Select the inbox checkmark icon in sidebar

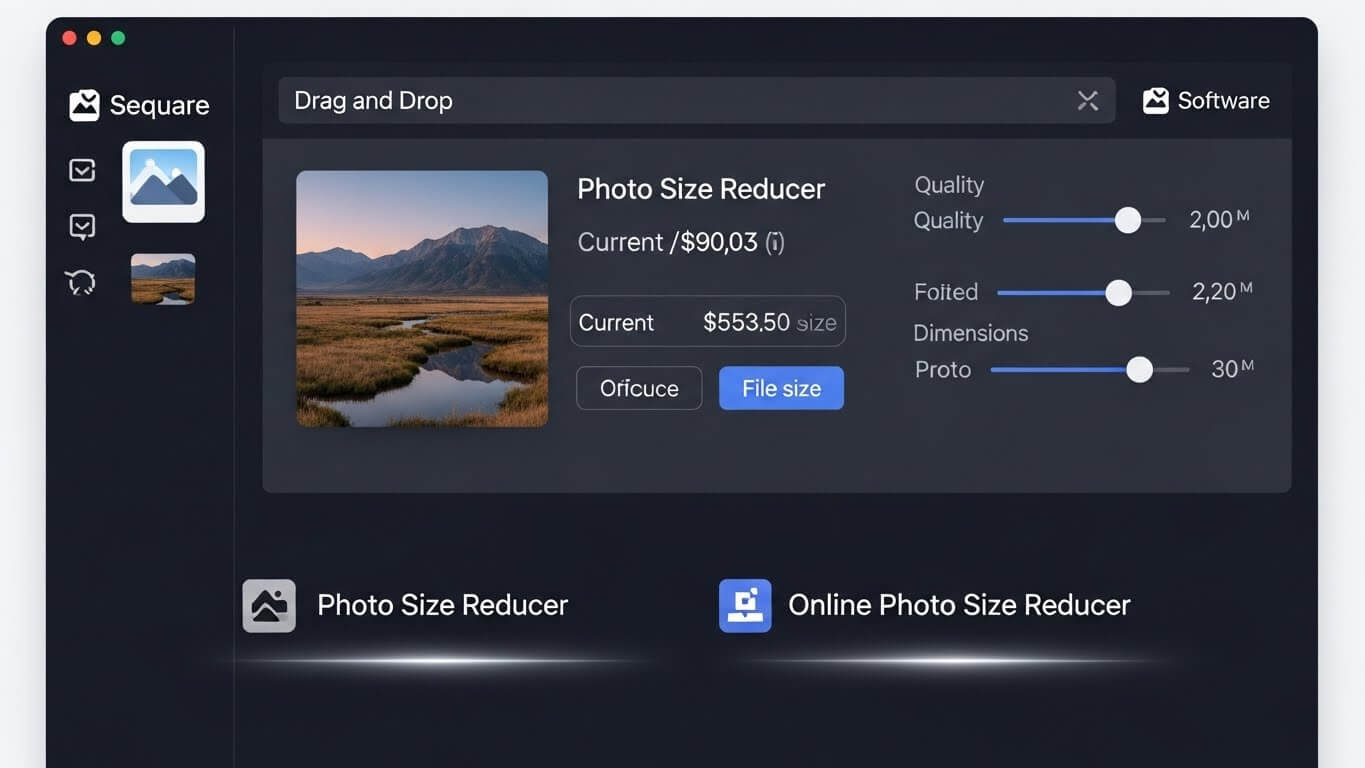click(81, 169)
